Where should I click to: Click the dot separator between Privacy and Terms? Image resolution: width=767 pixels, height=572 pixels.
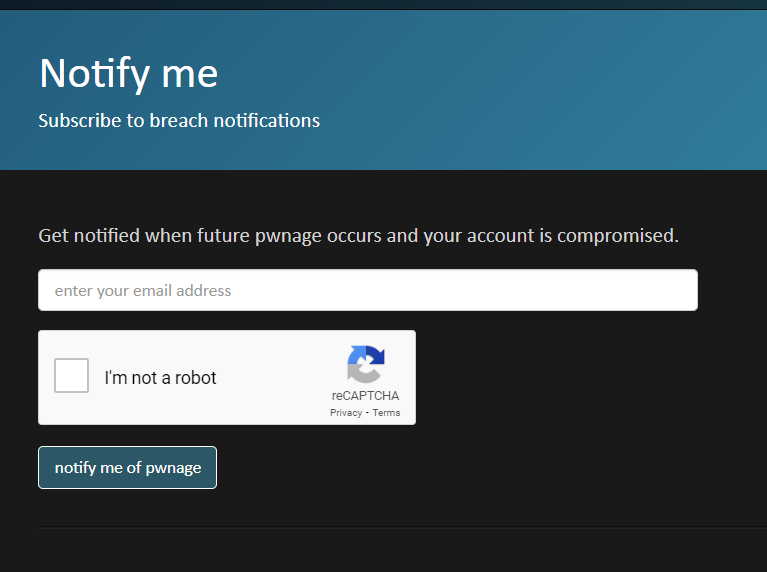click(x=367, y=412)
